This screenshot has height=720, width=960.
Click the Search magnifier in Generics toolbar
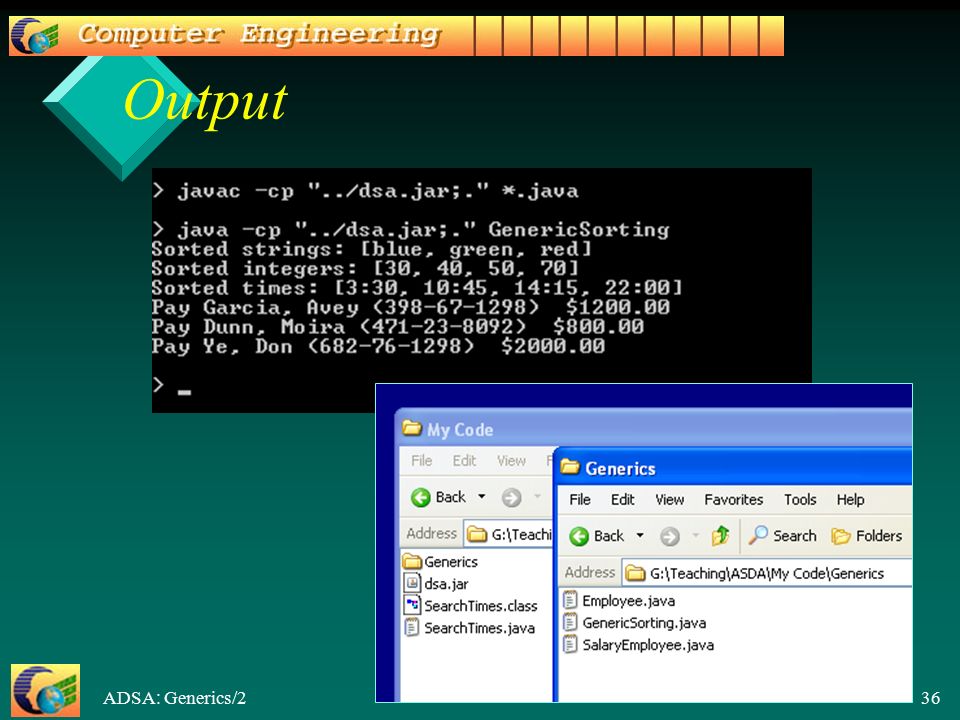coord(757,536)
